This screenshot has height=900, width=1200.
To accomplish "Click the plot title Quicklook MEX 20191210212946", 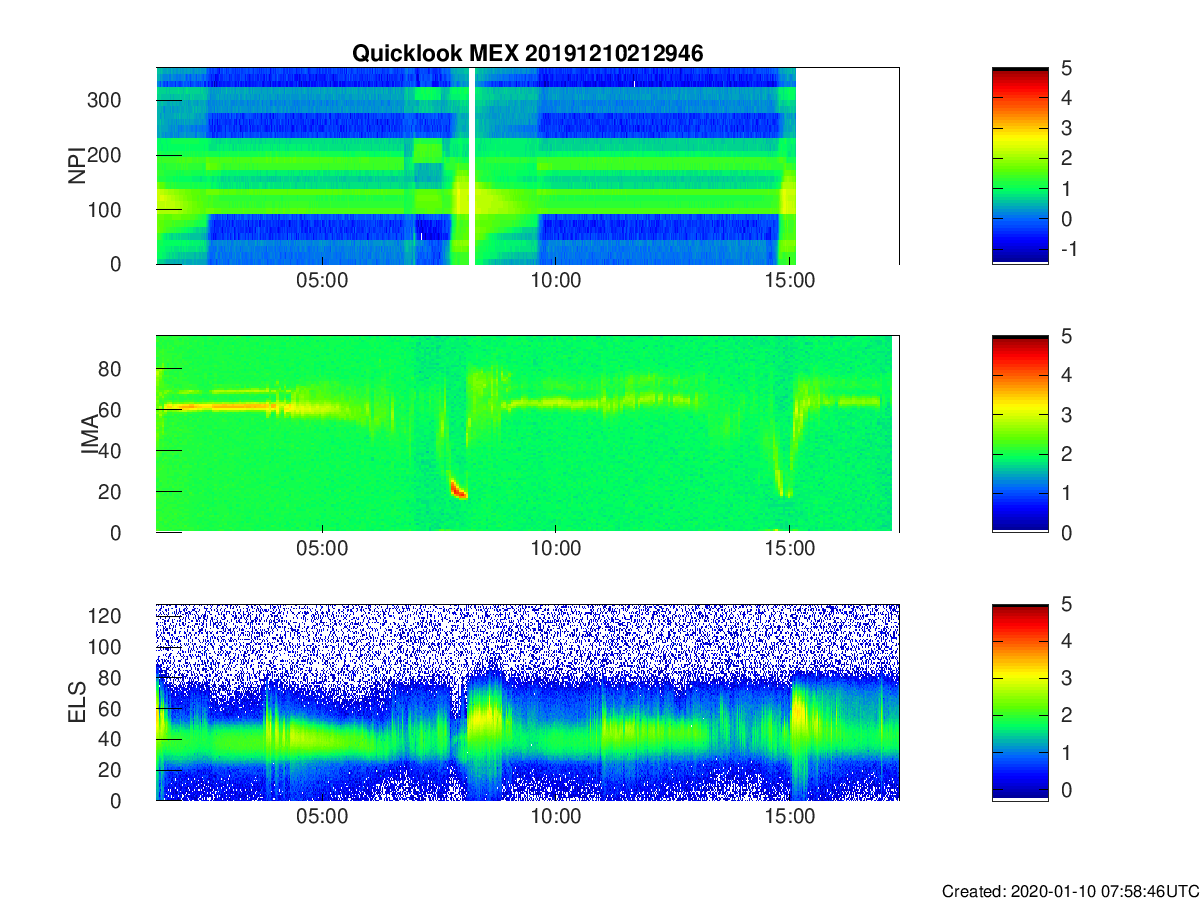I will pos(528,54).
